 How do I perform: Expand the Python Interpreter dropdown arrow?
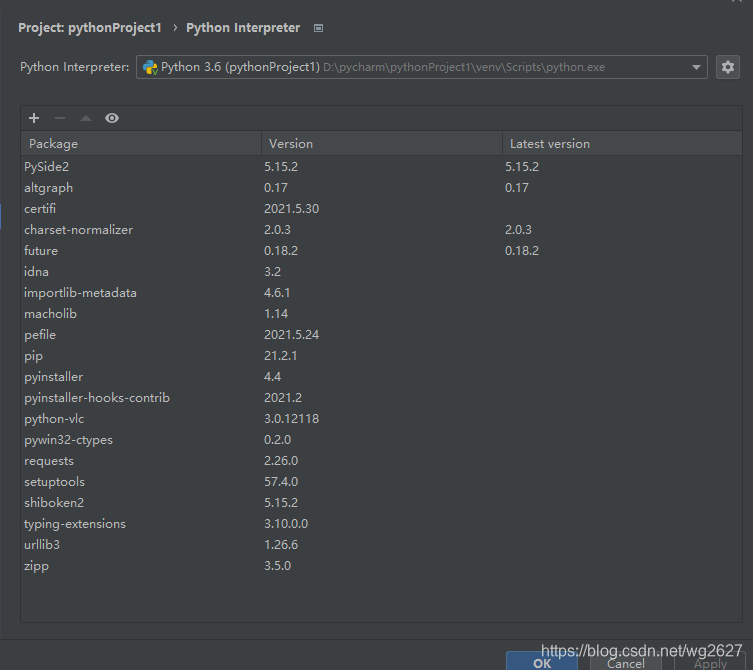(x=696, y=67)
